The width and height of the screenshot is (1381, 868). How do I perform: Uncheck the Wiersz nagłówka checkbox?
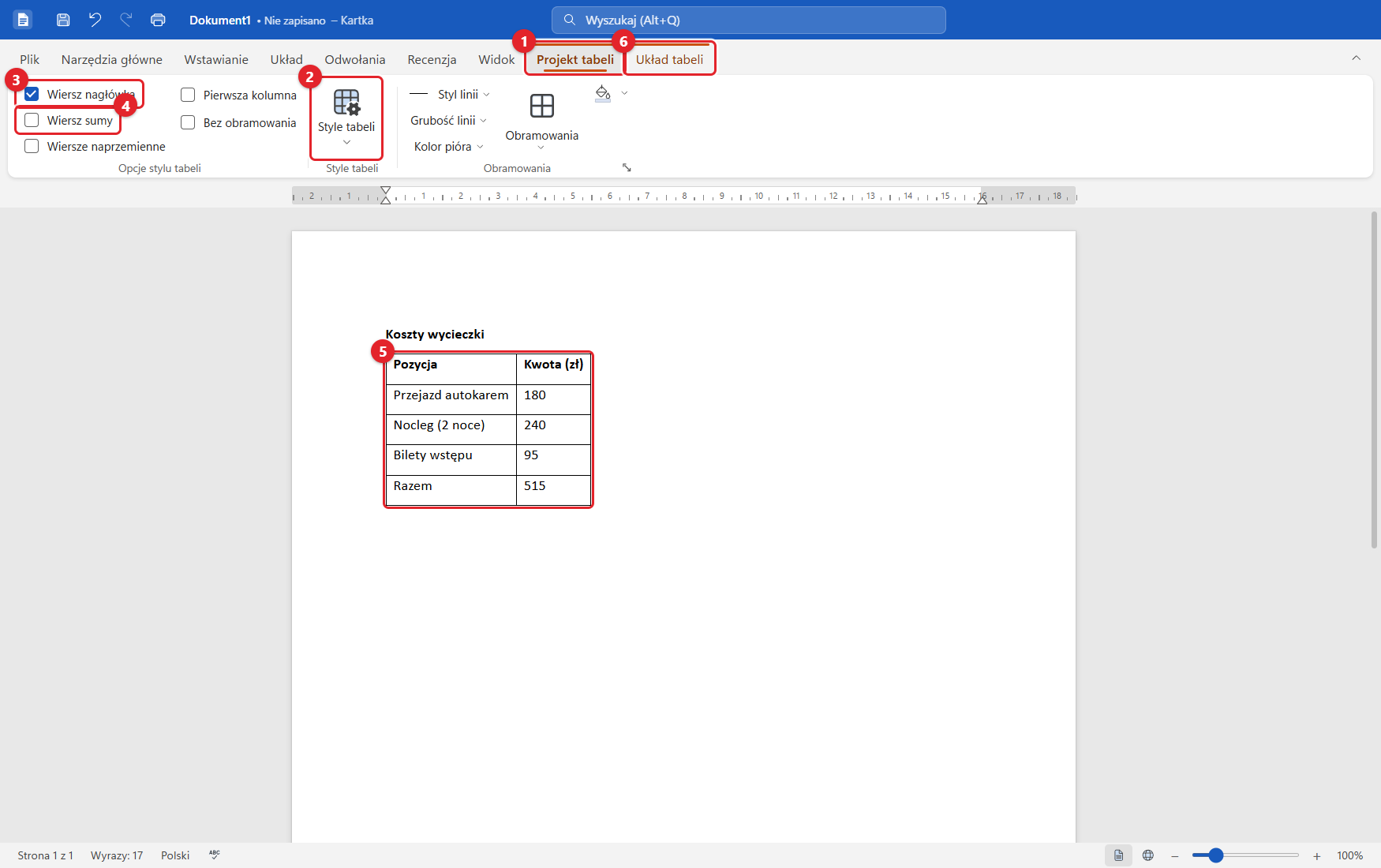click(x=32, y=94)
